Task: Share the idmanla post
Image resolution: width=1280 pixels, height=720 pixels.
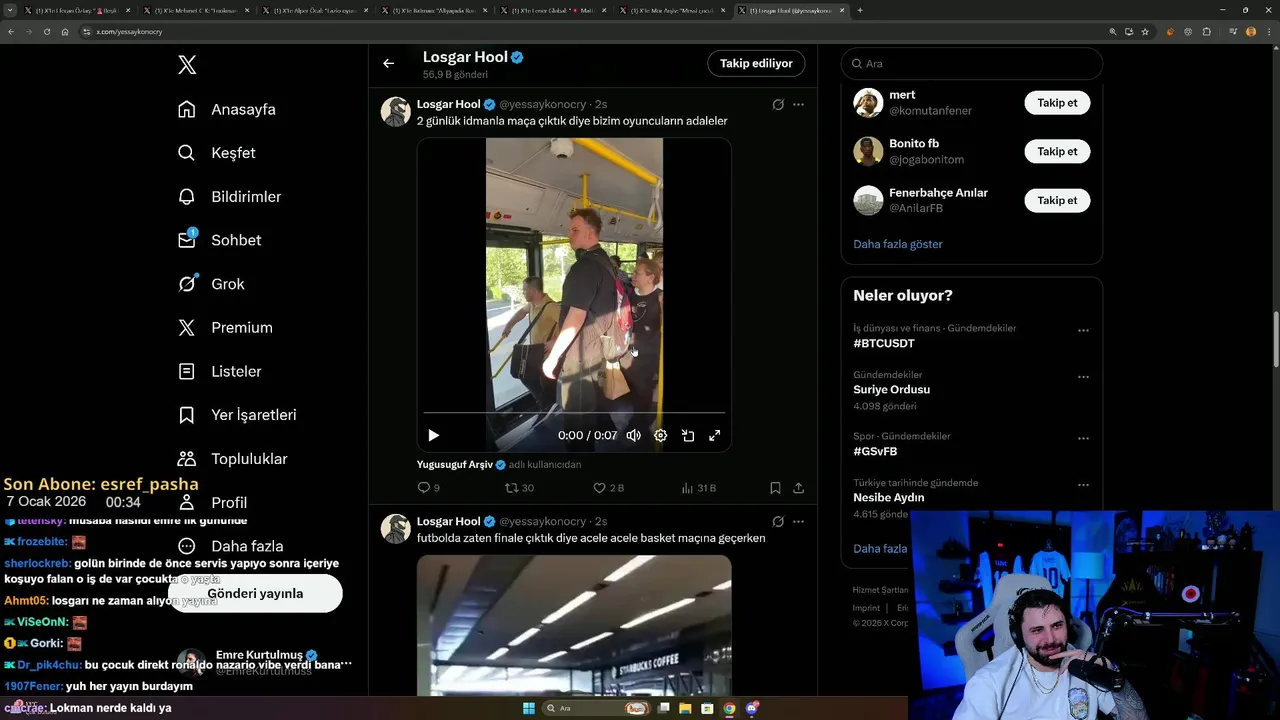Action: tap(798, 488)
